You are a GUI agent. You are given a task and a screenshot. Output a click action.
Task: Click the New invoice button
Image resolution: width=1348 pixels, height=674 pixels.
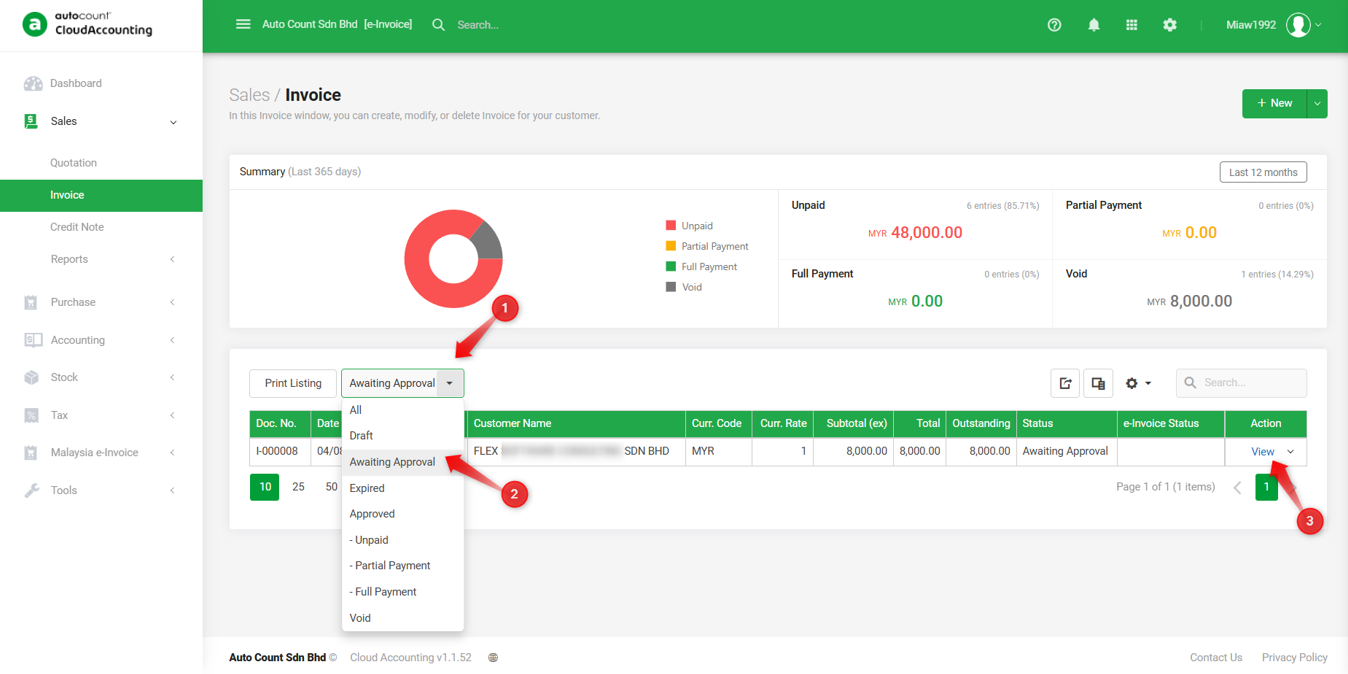(x=1275, y=103)
